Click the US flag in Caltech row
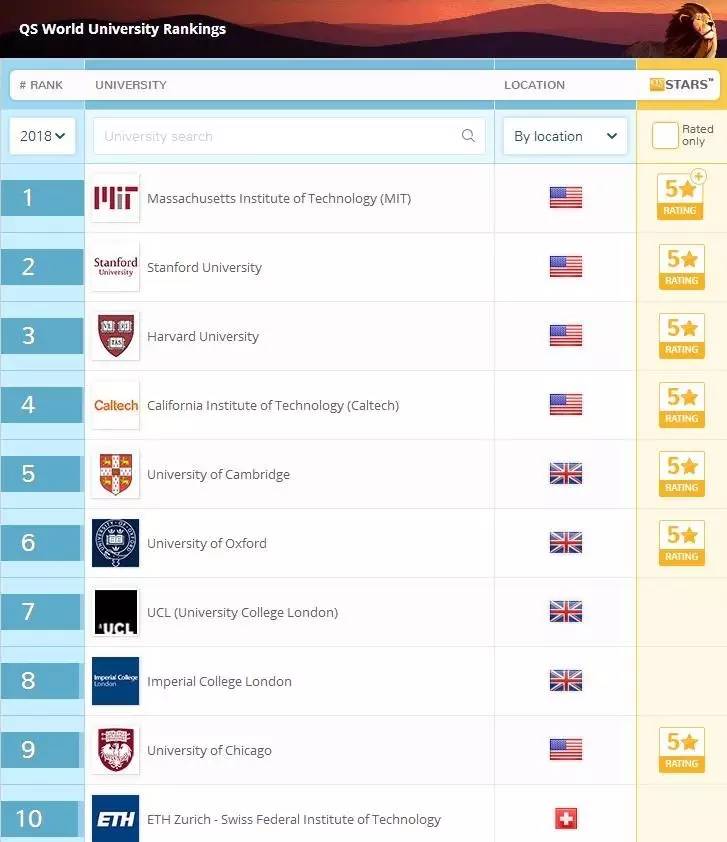Viewport: 727px width, 842px height. click(566, 404)
